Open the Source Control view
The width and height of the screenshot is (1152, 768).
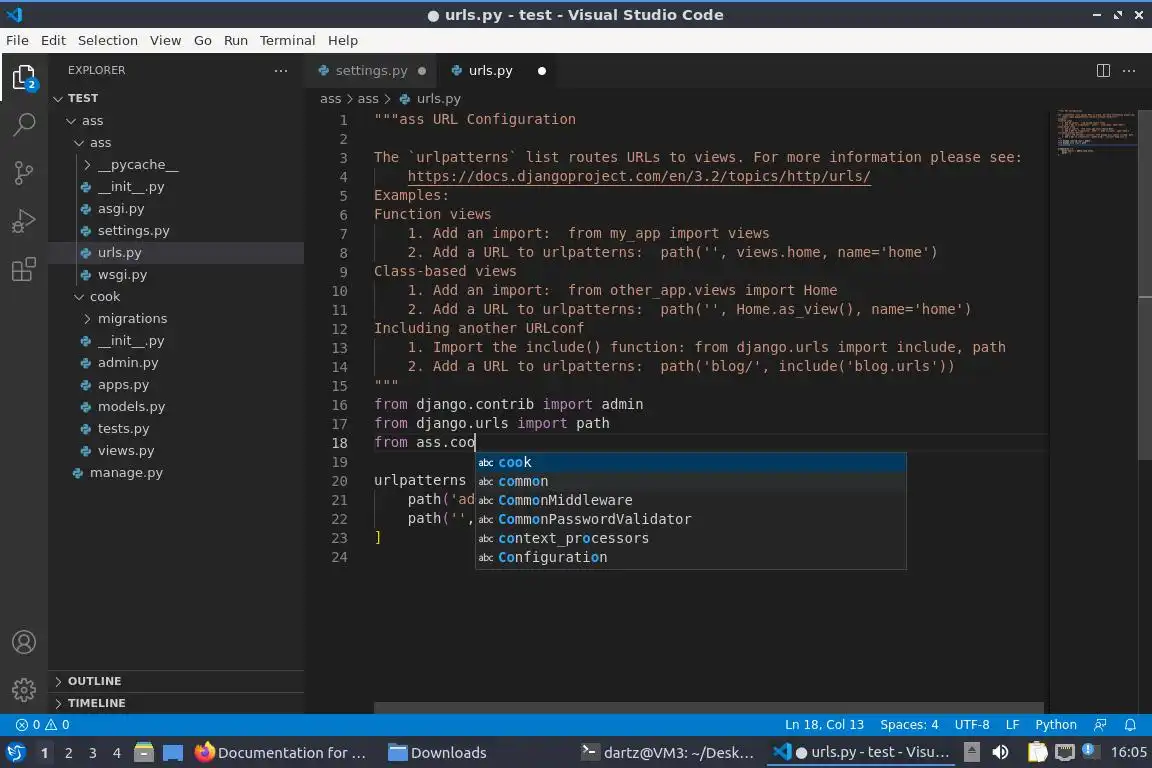click(x=24, y=173)
